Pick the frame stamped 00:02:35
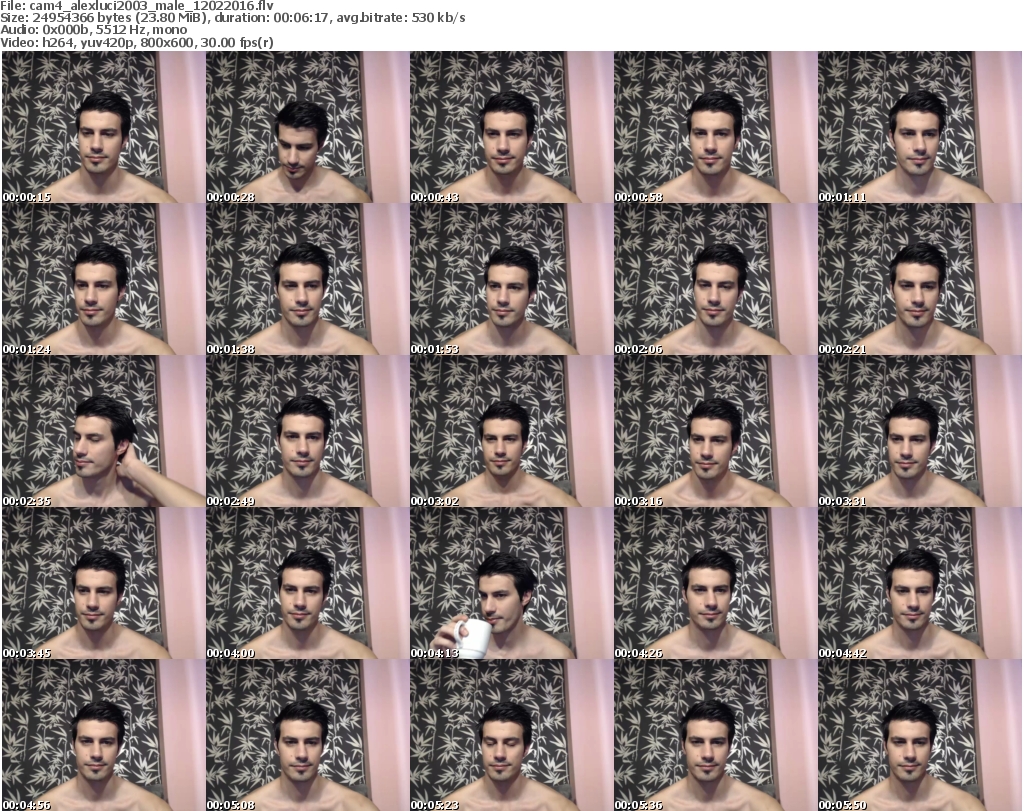 tap(104, 432)
